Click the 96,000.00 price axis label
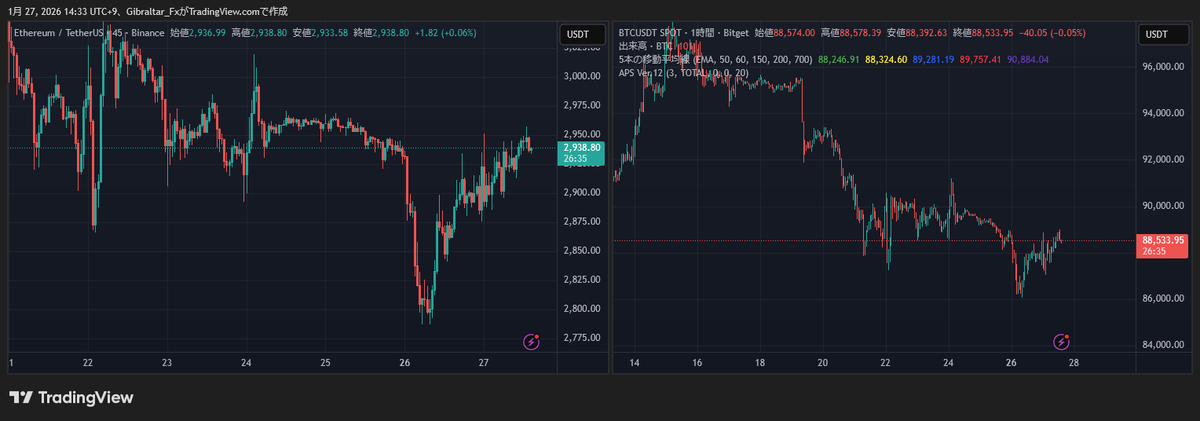Image resolution: width=1200 pixels, height=421 pixels. click(x=1163, y=67)
